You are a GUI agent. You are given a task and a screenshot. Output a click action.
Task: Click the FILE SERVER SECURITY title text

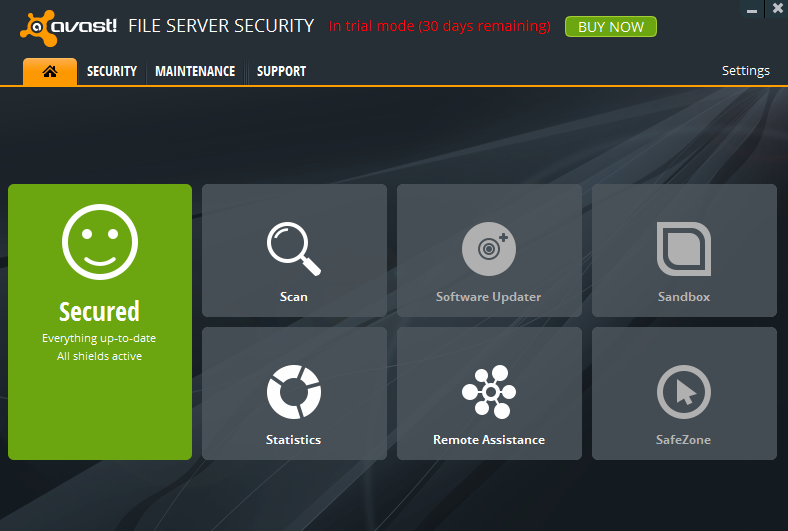coord(221,26)
